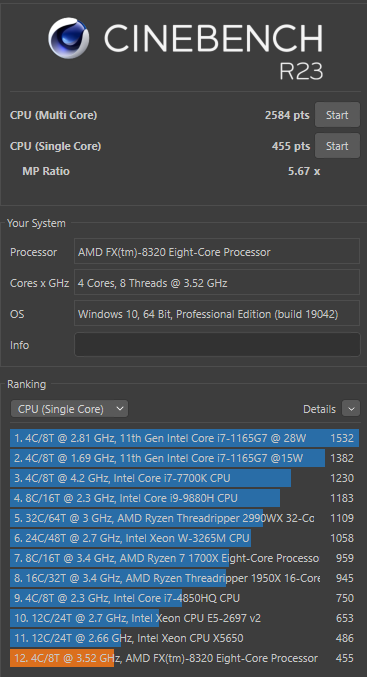
Task: Start the CPU Single Core benchmark
Action: click(x=337, y=146)
